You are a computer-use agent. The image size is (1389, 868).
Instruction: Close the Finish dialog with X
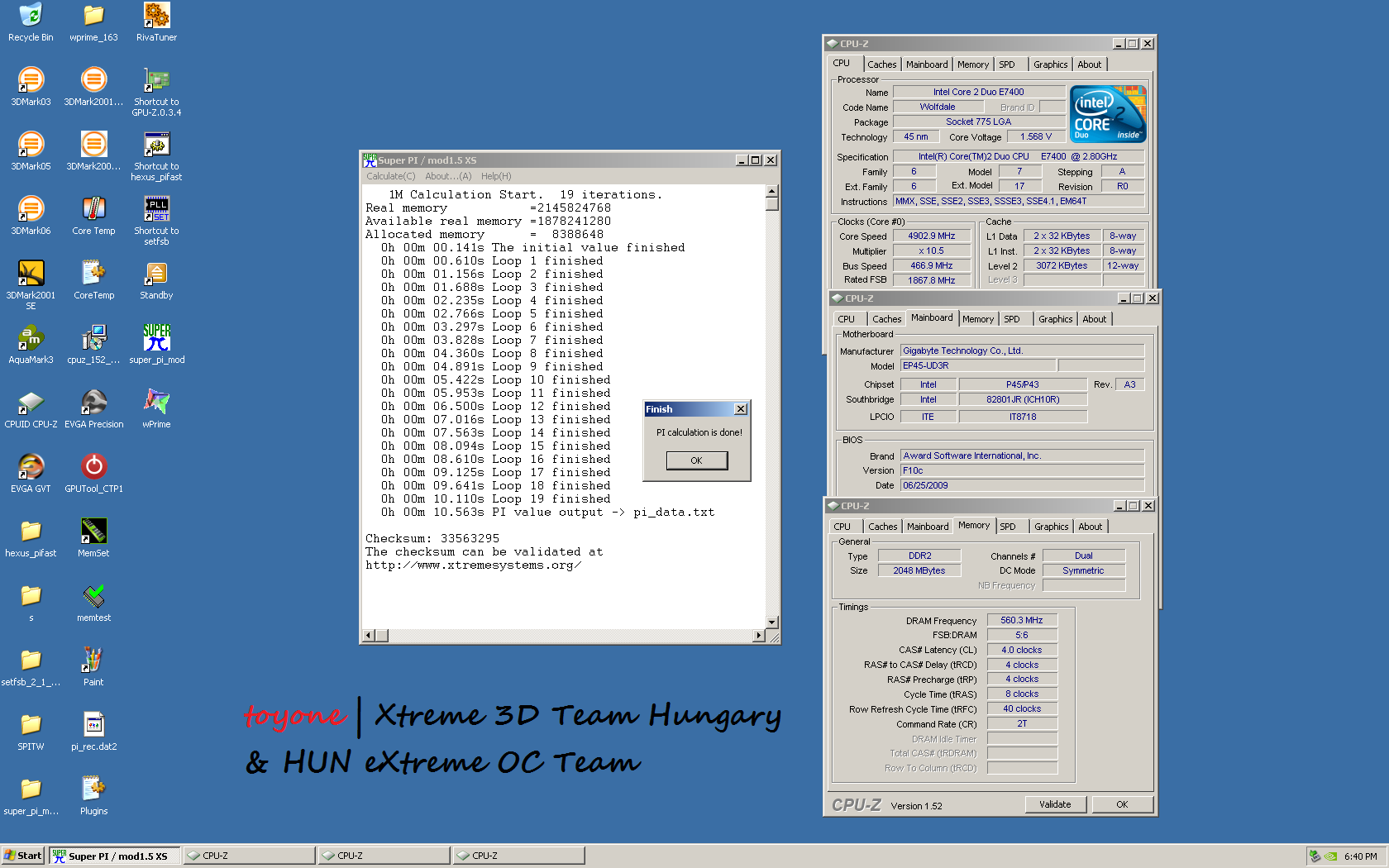(741, 409)
